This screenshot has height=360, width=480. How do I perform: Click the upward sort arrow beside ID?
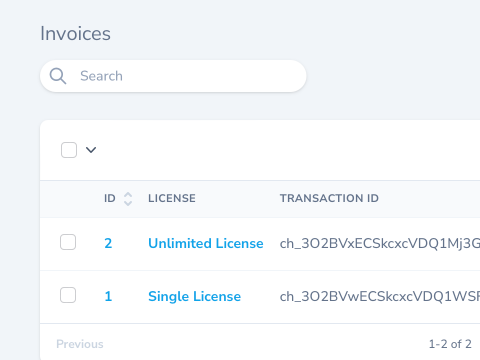point(128,195)
